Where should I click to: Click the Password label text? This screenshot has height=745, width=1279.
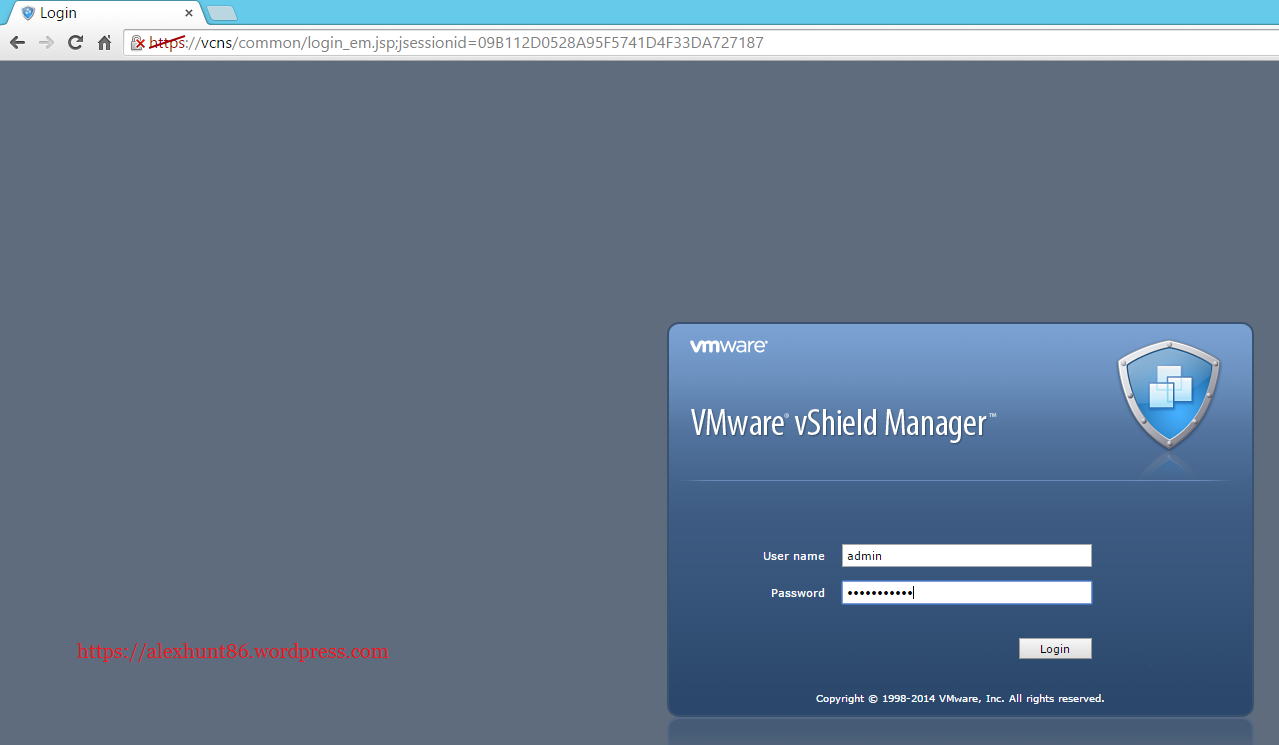click(x=797, y=593)
